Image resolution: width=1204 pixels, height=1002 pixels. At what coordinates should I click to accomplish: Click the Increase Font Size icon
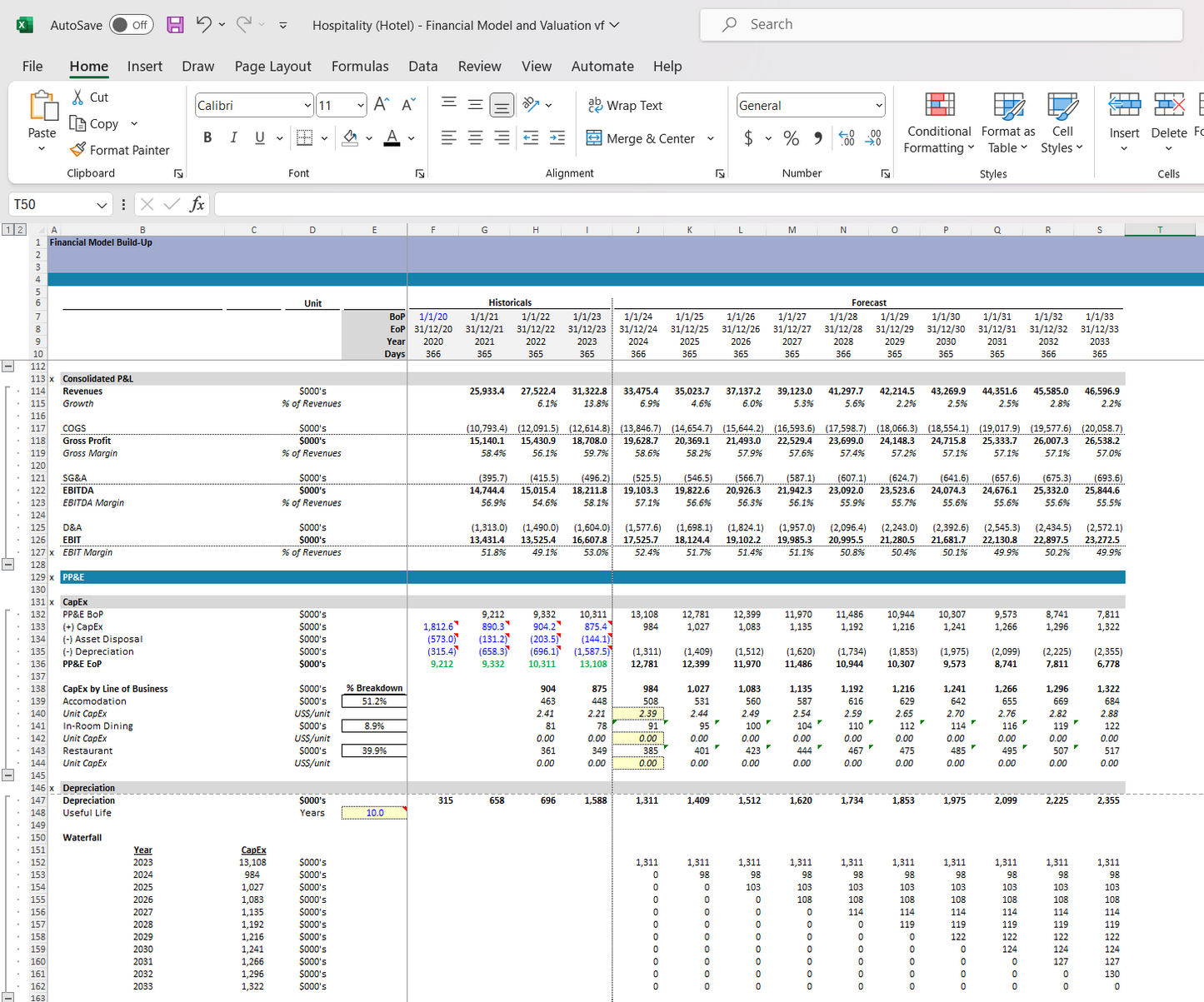[382, 105]
